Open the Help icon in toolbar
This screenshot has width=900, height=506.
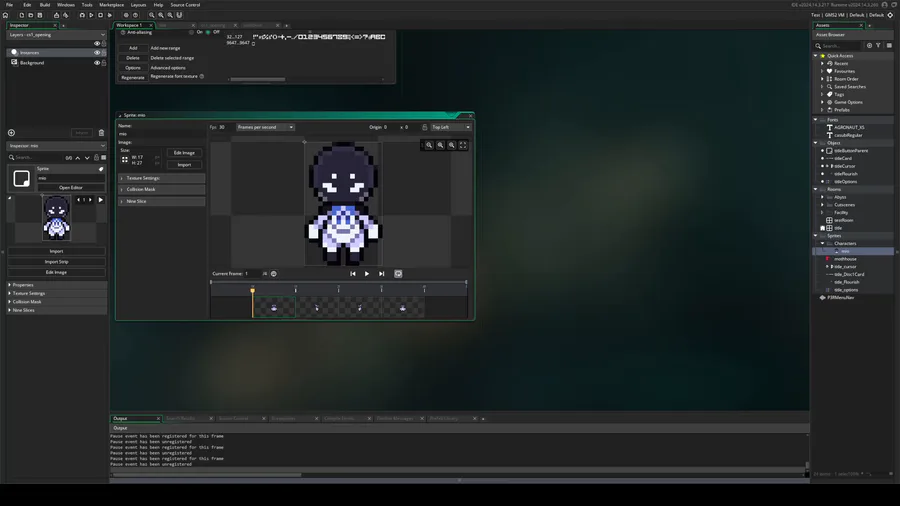(135, 15)
